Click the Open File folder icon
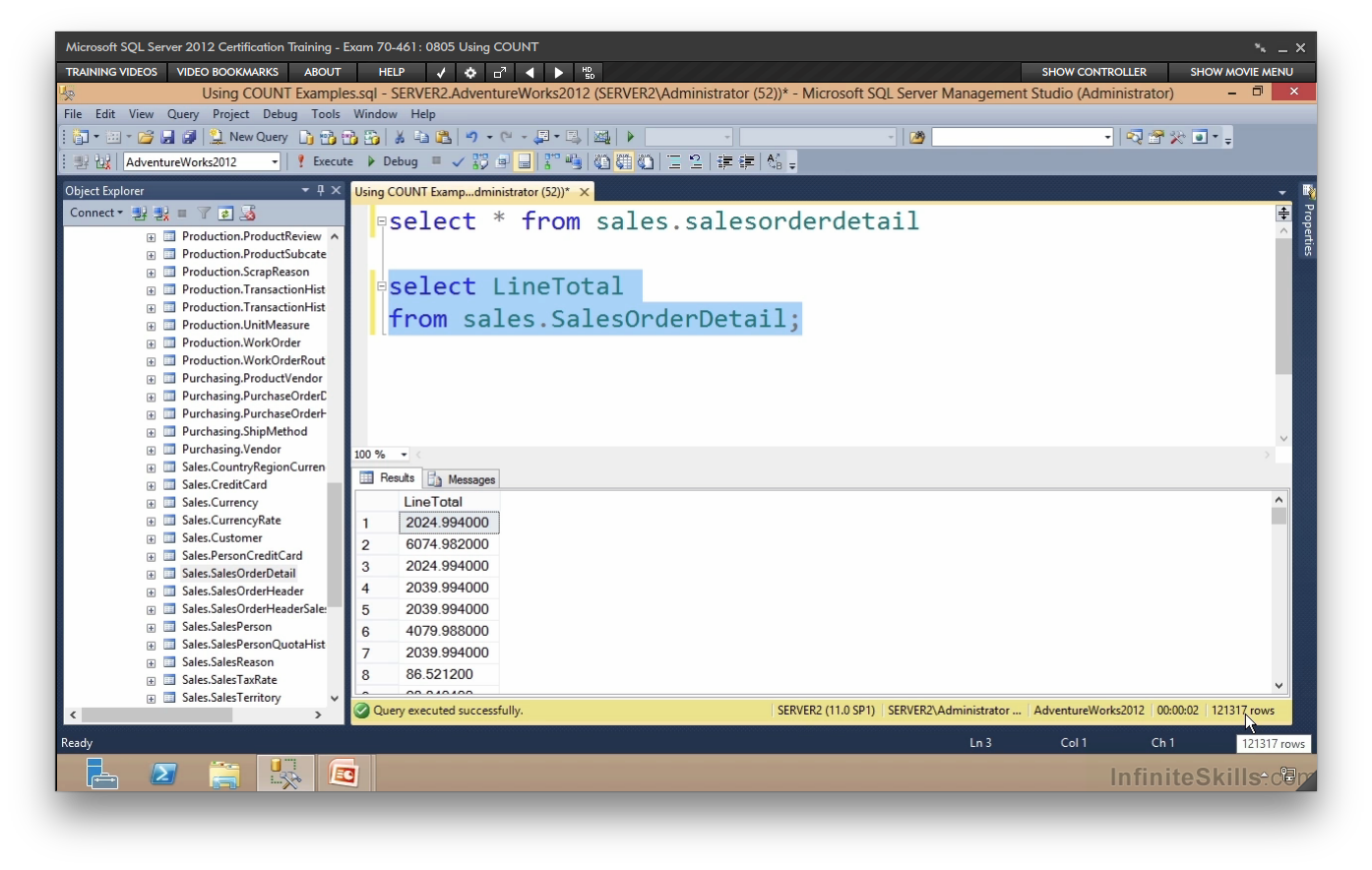 [146, 137]
